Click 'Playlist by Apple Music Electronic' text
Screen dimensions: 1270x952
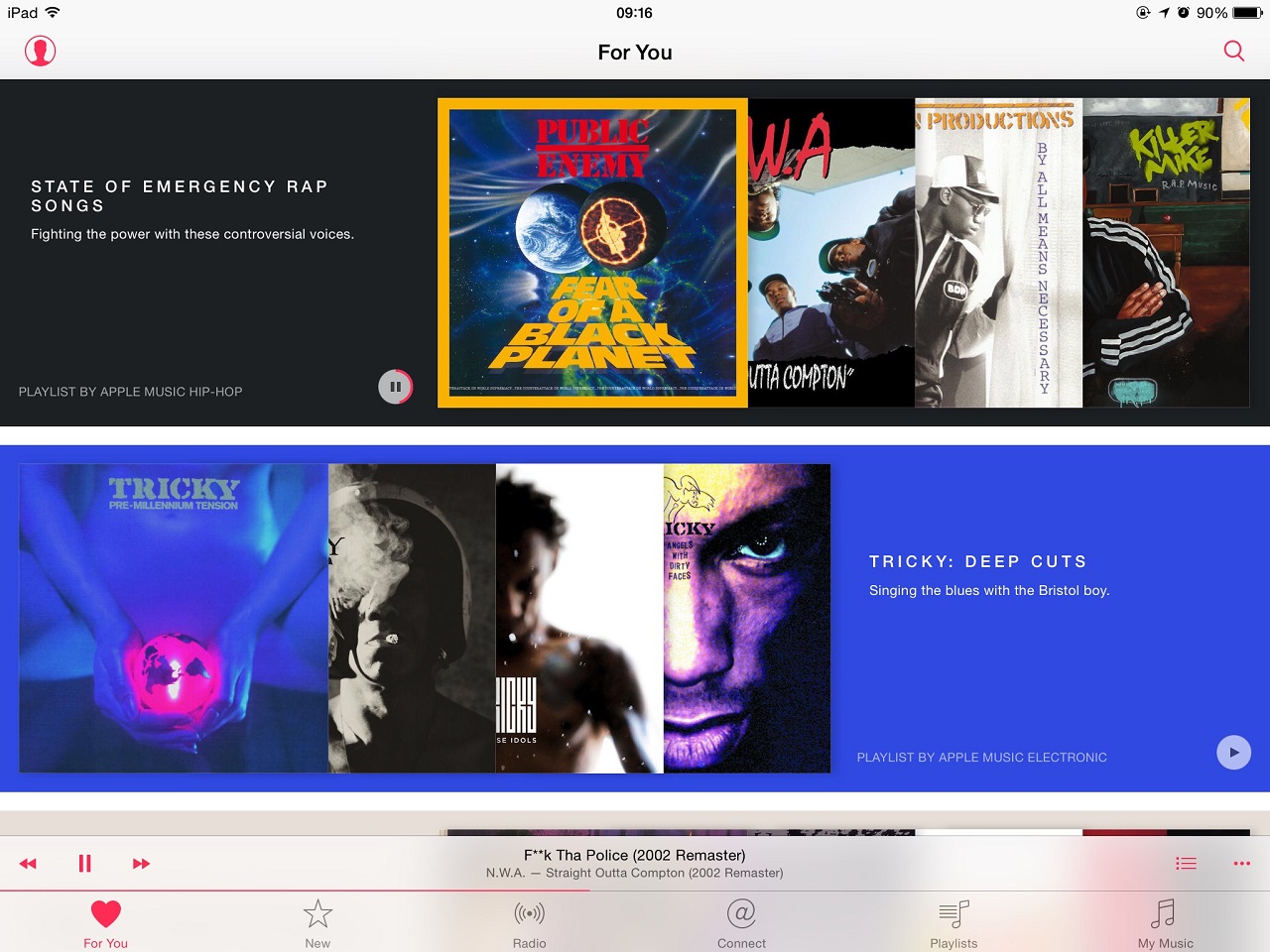point(981,757)
